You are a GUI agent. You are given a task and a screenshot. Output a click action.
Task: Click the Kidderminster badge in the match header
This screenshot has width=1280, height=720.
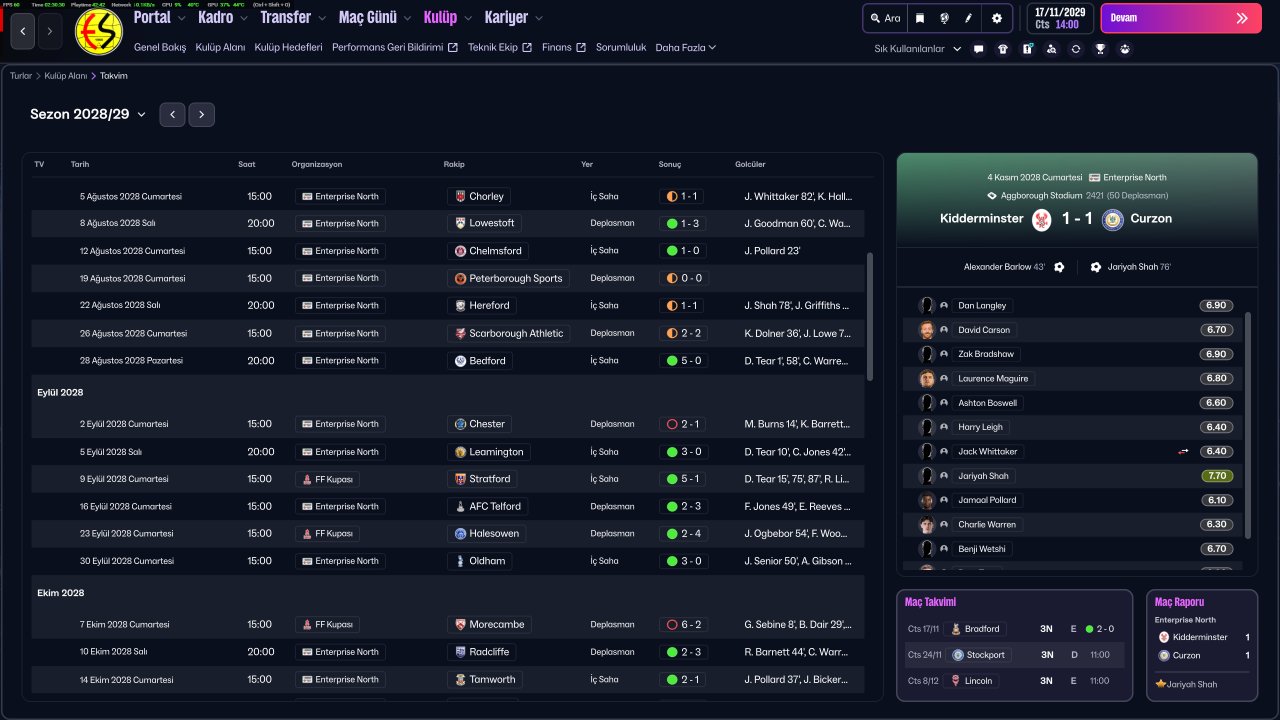[1042, 219]
